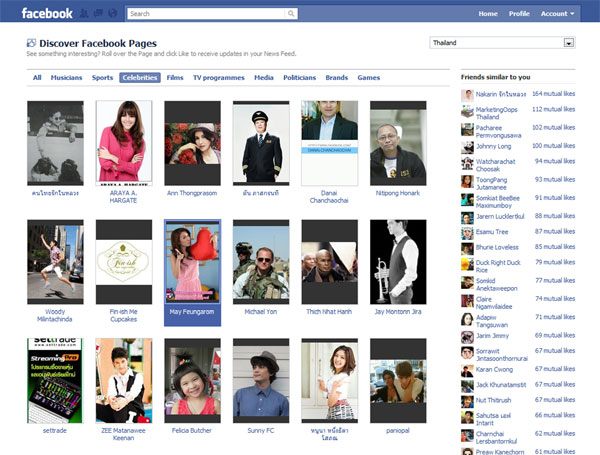Open Sorrawit Jintasoonthornurai avatar
This screenshot has width=600, height=455.
coord(467,353)
